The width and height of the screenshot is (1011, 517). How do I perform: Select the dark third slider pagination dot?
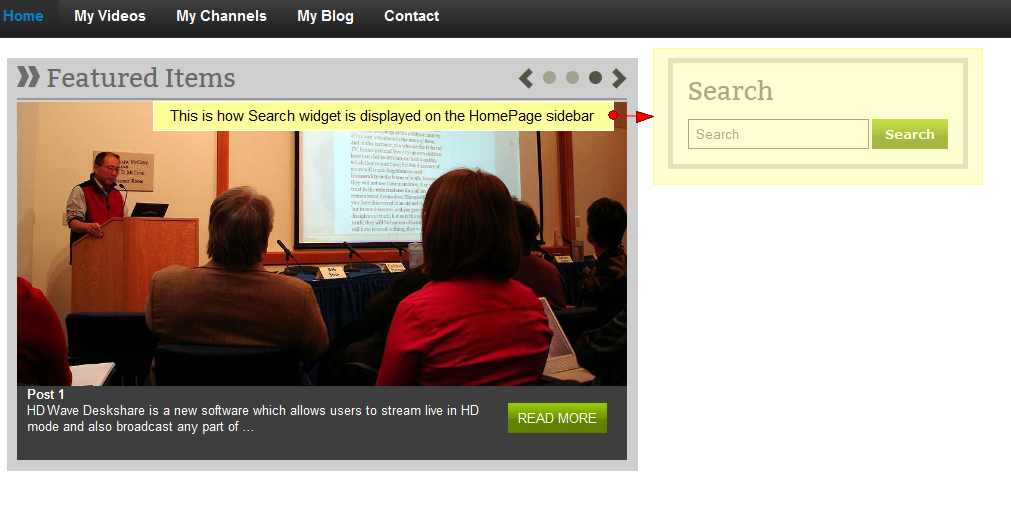(x=595, y=78)
